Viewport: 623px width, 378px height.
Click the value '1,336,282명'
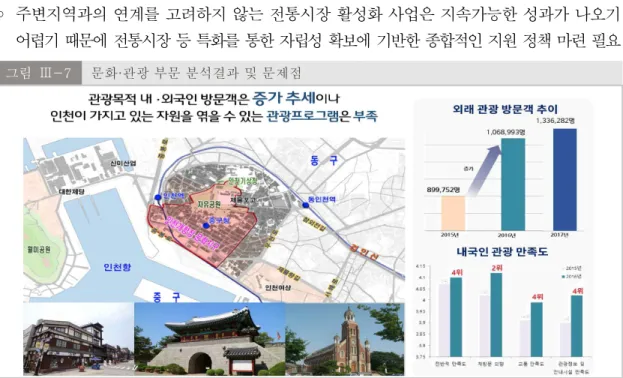tap(555, 120)
